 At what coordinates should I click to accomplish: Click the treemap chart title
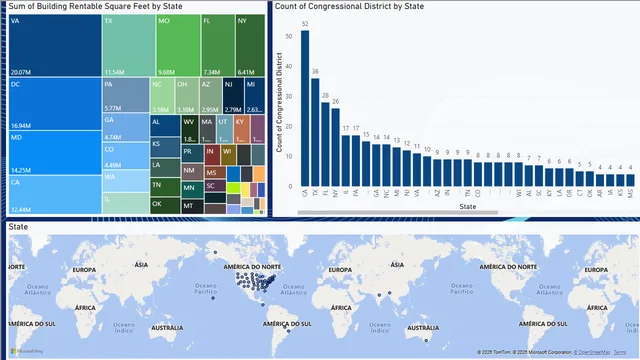(x=96, y=6)
